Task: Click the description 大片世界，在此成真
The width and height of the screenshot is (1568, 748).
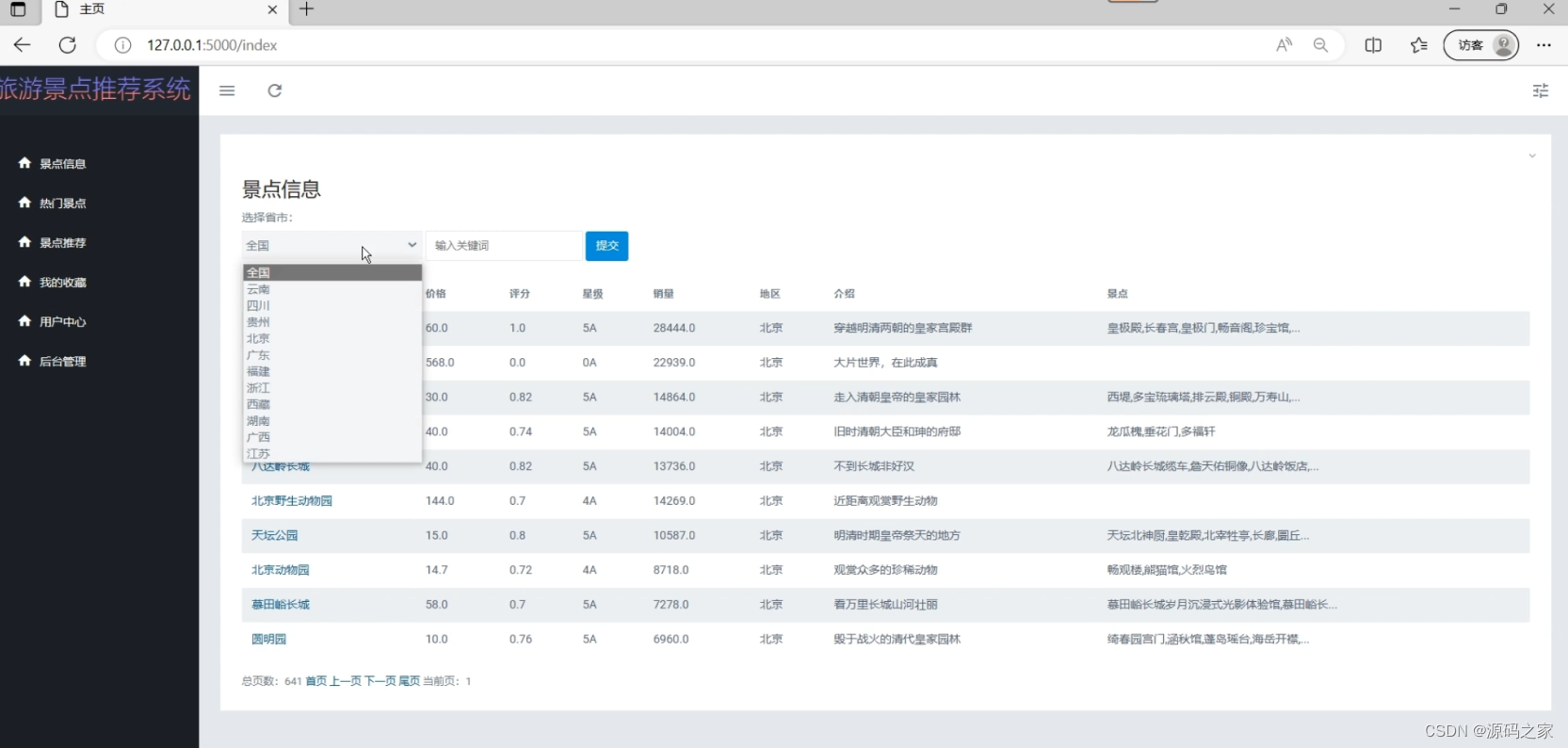Action: [885, 363]
